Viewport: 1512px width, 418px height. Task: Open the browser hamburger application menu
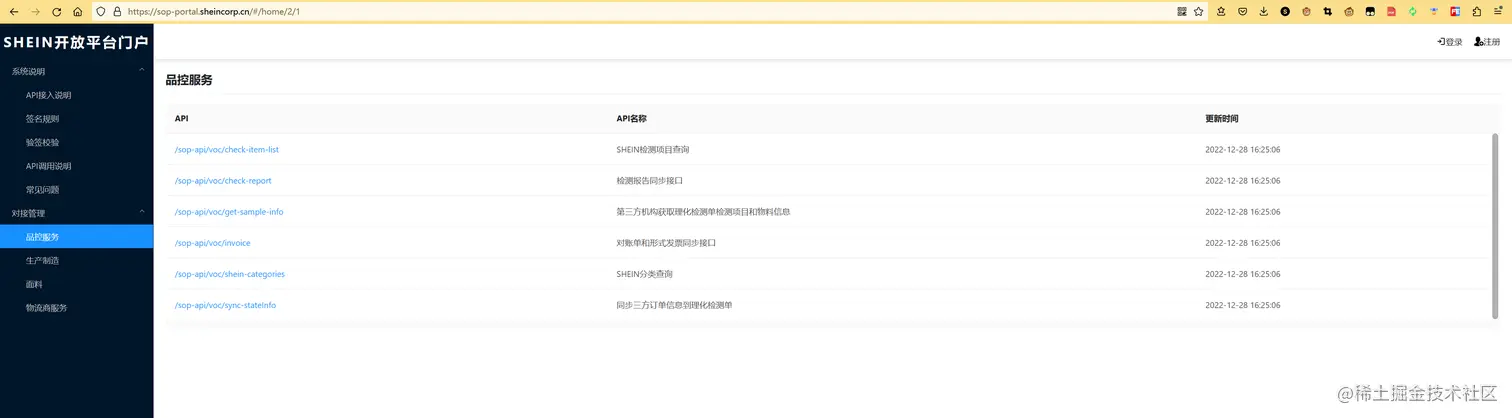(1498, 12)
